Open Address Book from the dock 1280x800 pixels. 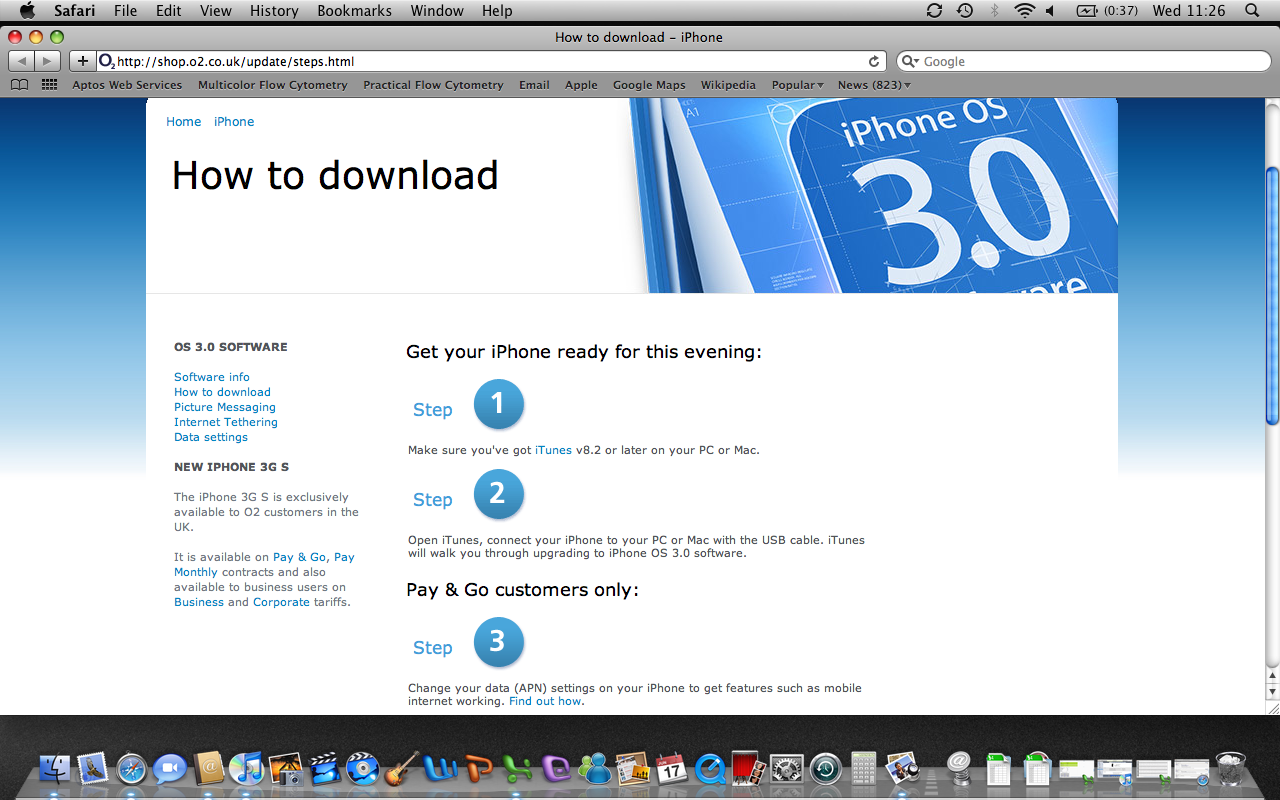point(209,769)
